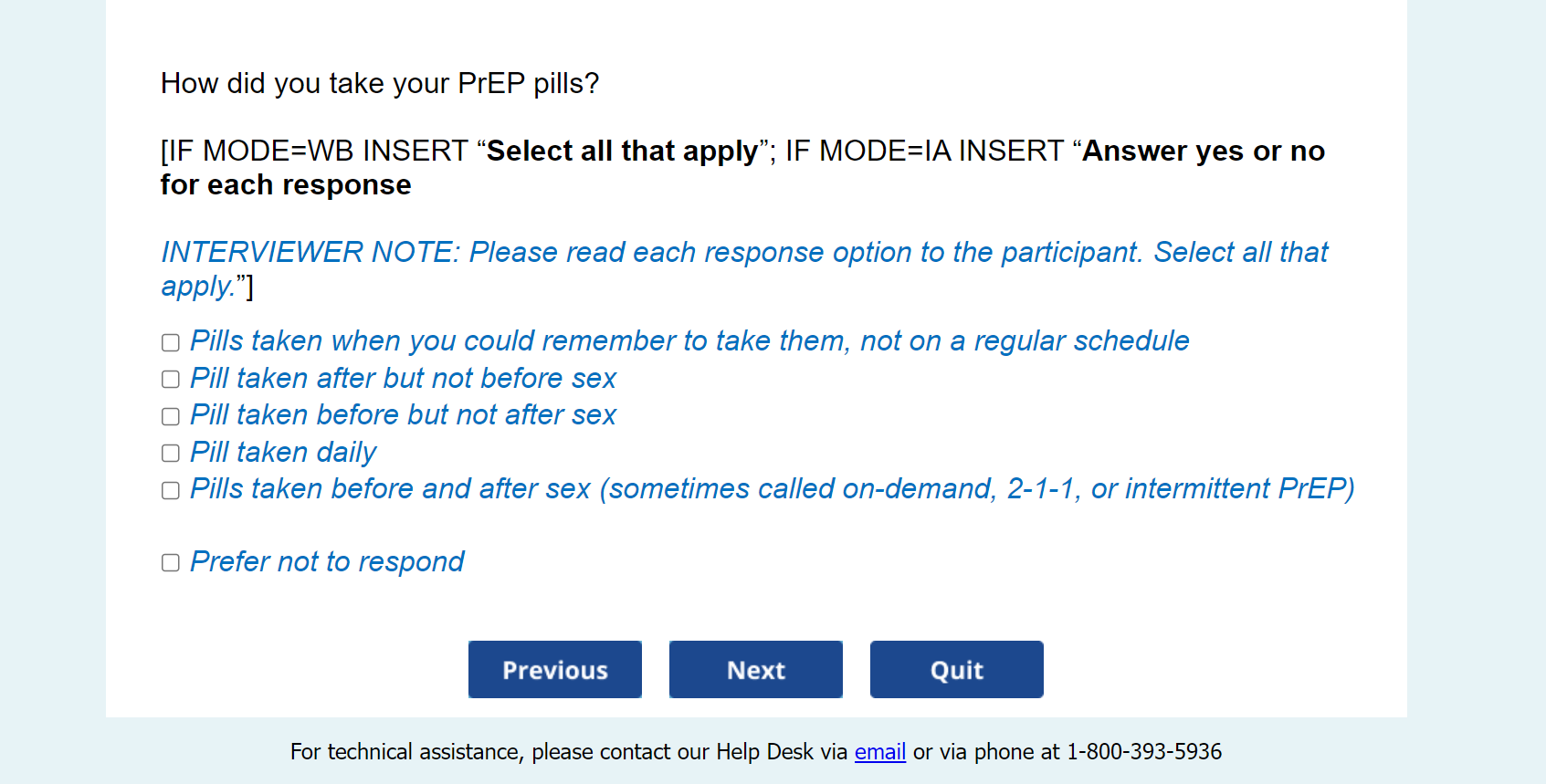Check the 'Pills taken when you could remember' checkbox
The height and width of the screenshot is (784, 1546).
[171, 342]
